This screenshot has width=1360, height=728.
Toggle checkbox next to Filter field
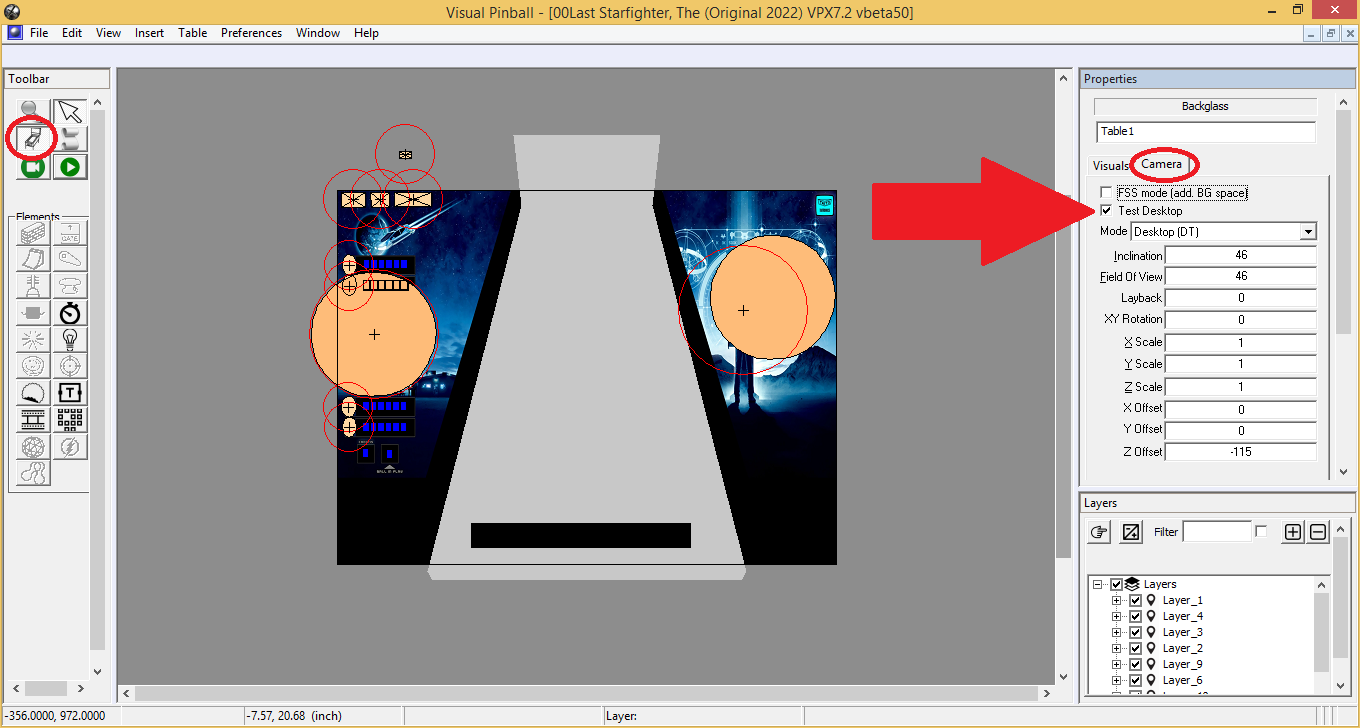point(1261,531)
